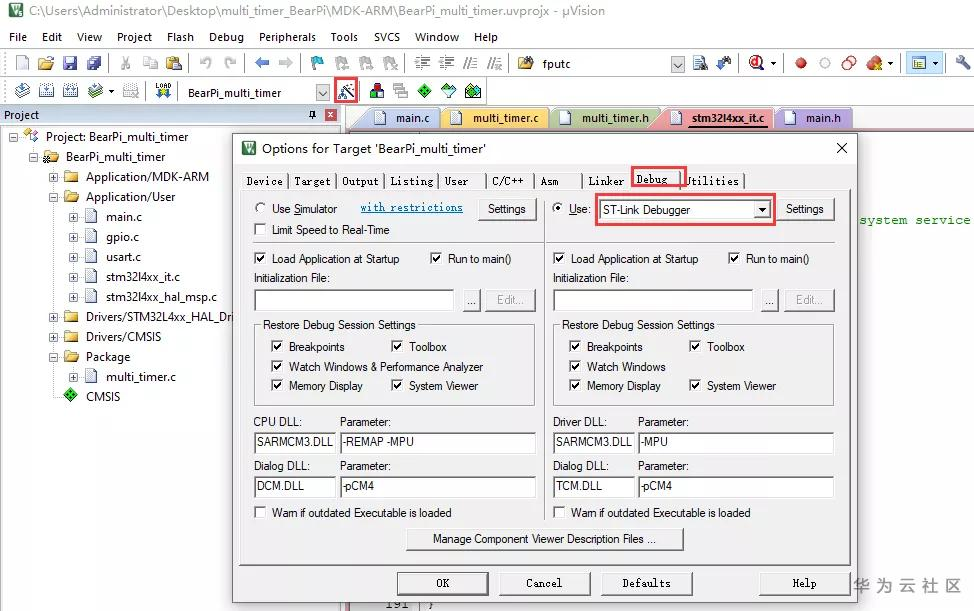Uncheck Load Application at Startup under simulator
The height and width of the screenshot is (611, 974).
coord(260,258)
